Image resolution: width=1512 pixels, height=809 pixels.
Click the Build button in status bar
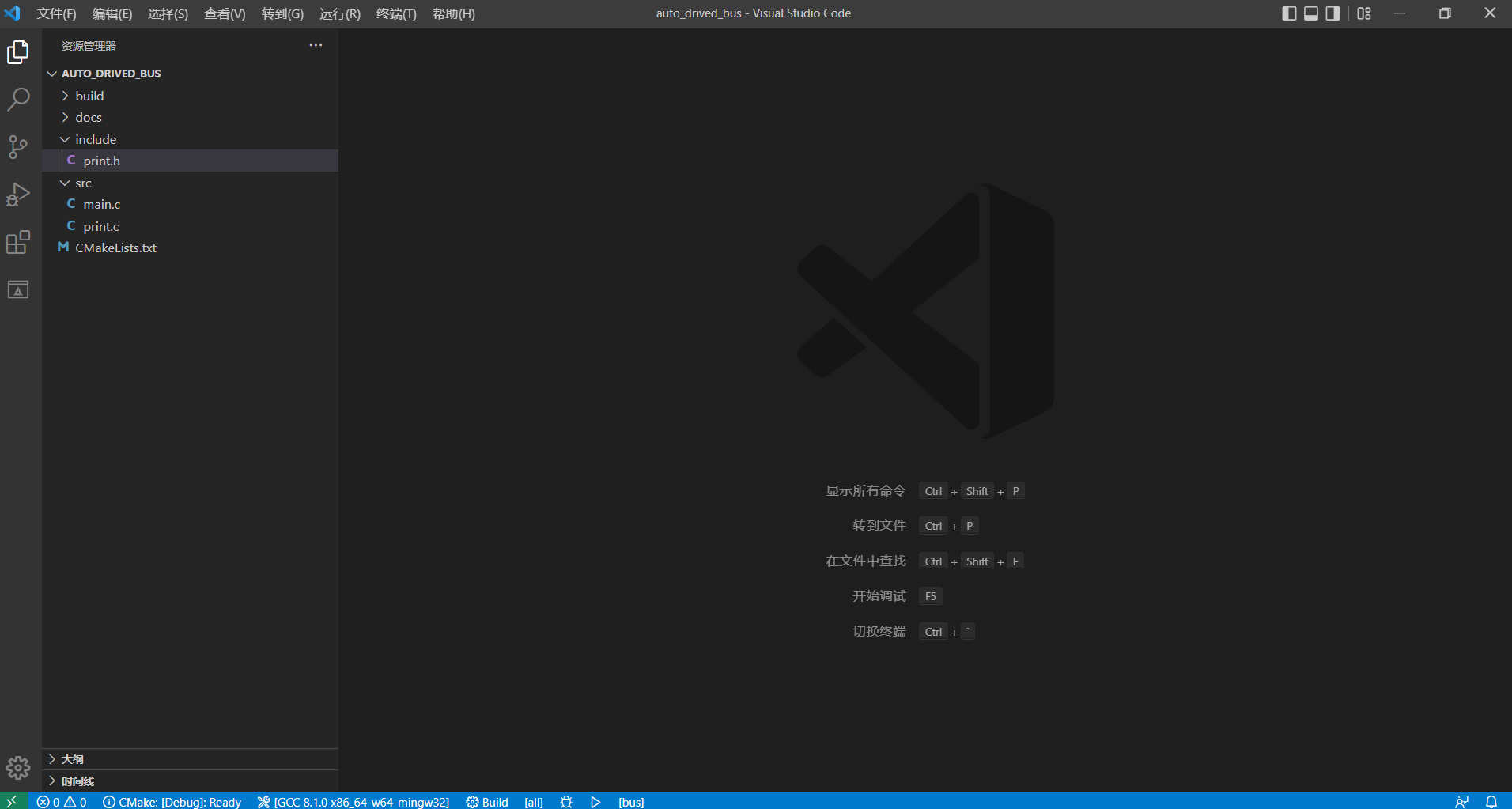(487, 801)
